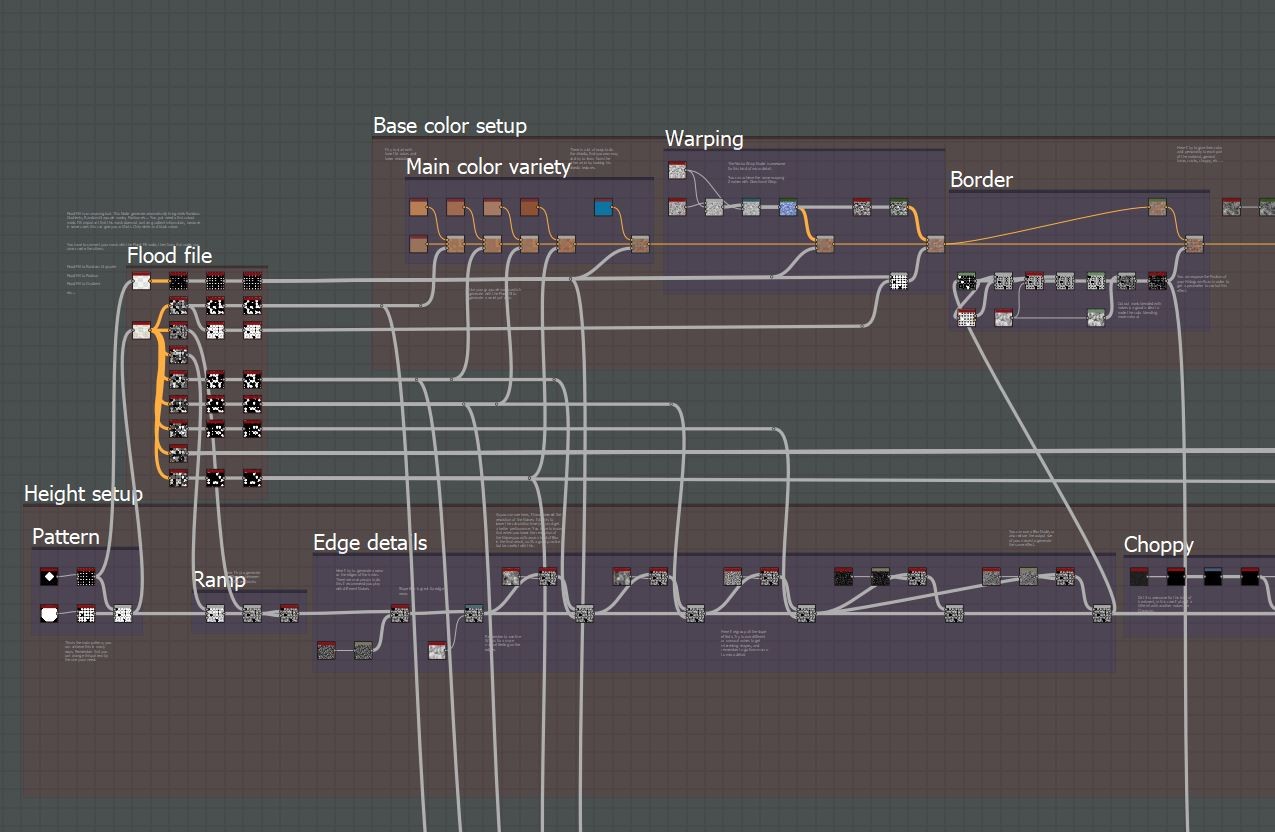1275x832 pixels.
Task: Select the white disc shape node in Pattern
Action: click(x=49, y=612)
